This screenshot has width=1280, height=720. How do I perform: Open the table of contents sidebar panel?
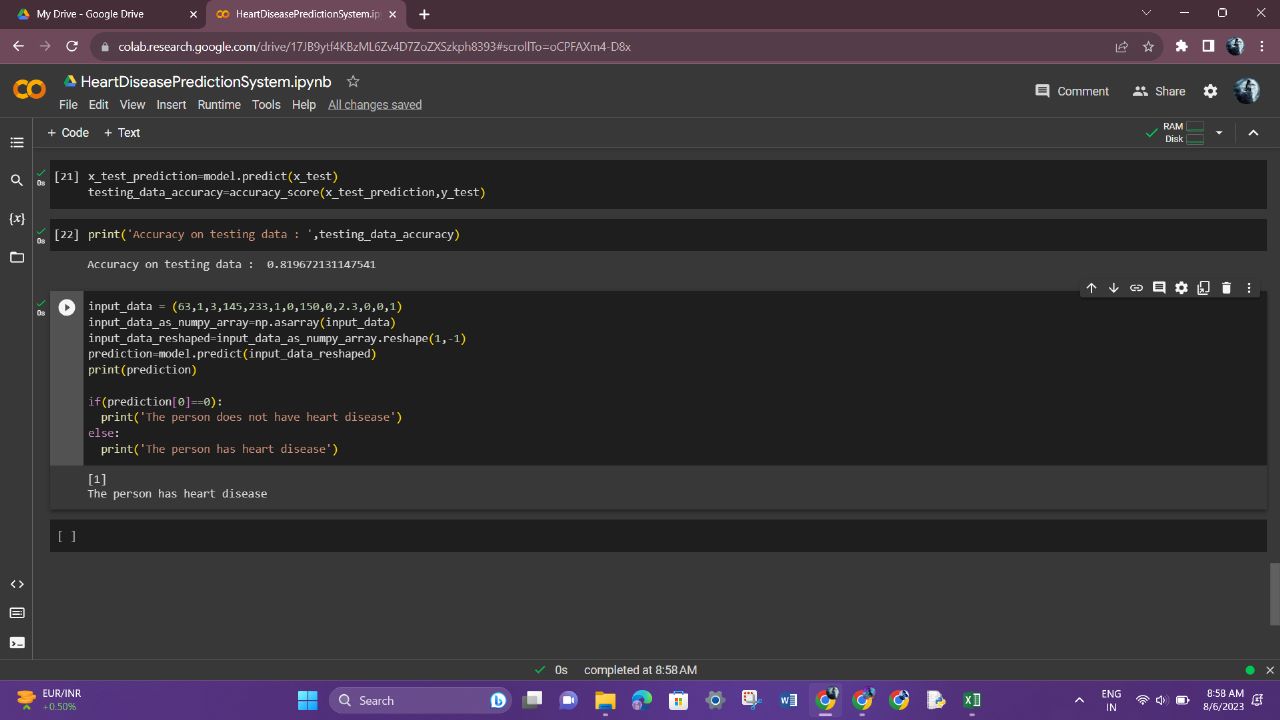click(x=17, y=143)
